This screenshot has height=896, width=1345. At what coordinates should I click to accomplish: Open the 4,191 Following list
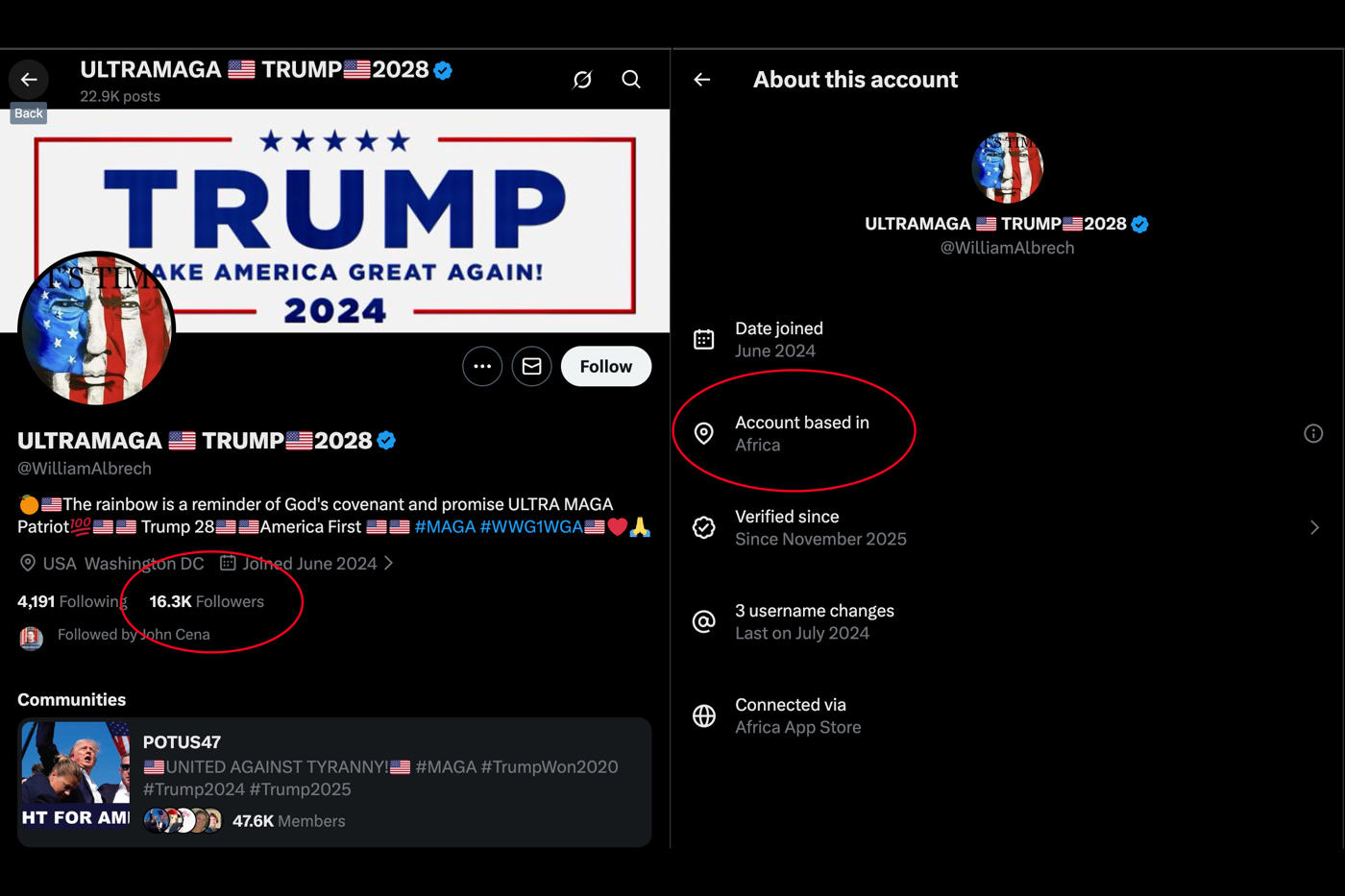(71, 601)
